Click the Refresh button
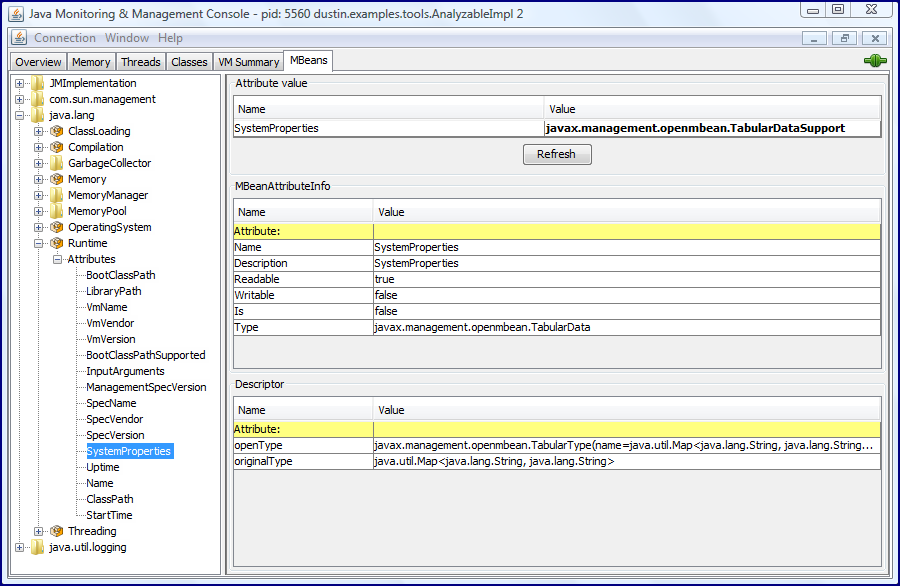The image size is (900, 586). (557, 154)
